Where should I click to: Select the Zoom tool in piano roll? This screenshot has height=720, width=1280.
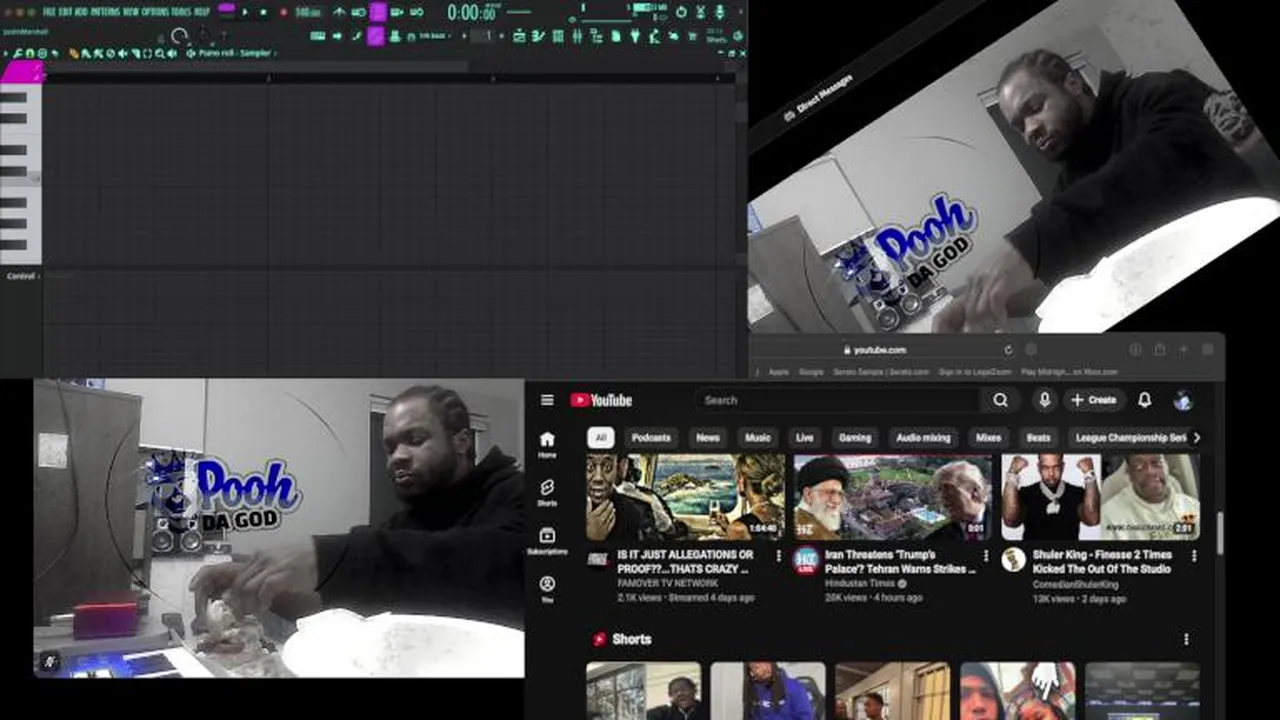click(x=160, y=53)
